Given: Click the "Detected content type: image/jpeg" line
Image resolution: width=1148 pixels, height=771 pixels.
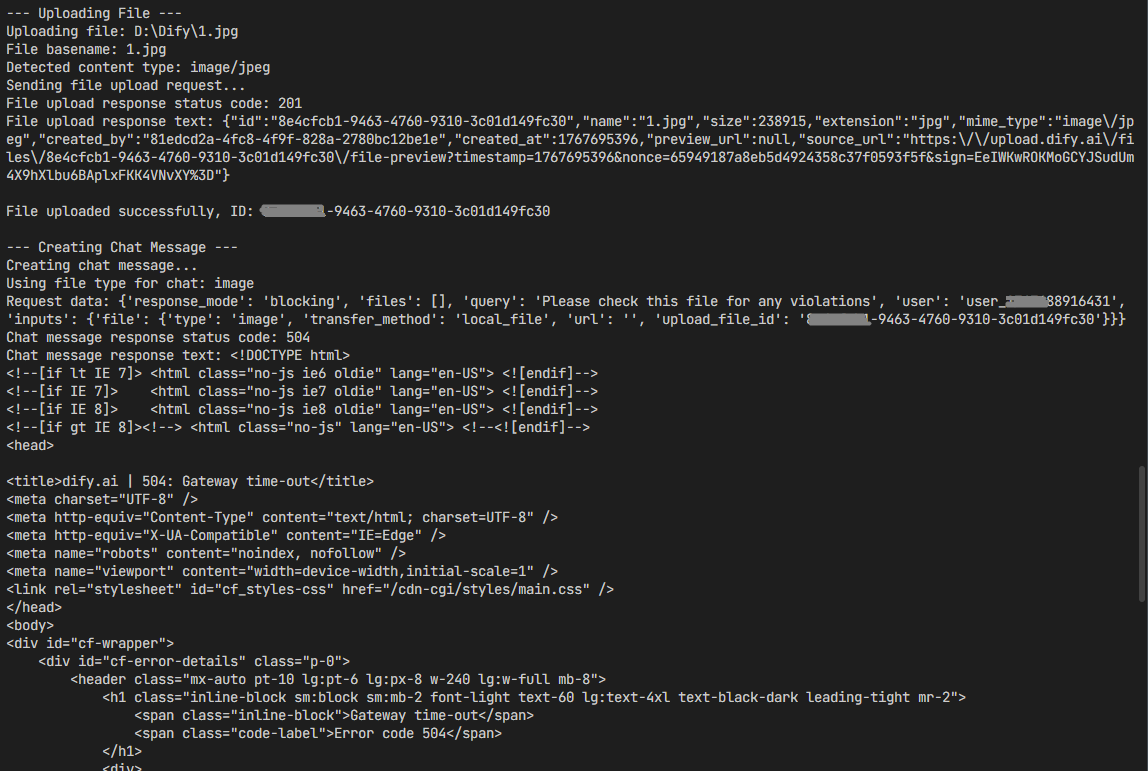Looking at the screenshot, I should tap(138, 68).
